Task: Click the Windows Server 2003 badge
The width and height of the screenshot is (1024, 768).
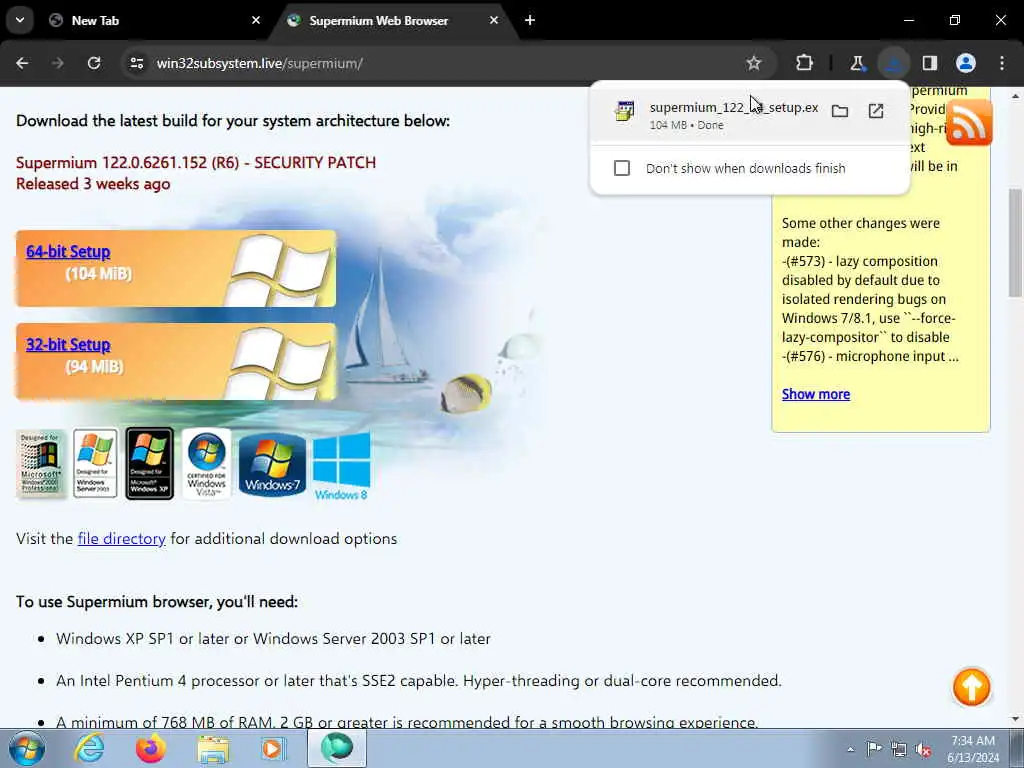Action: click(x=95, y=463)
